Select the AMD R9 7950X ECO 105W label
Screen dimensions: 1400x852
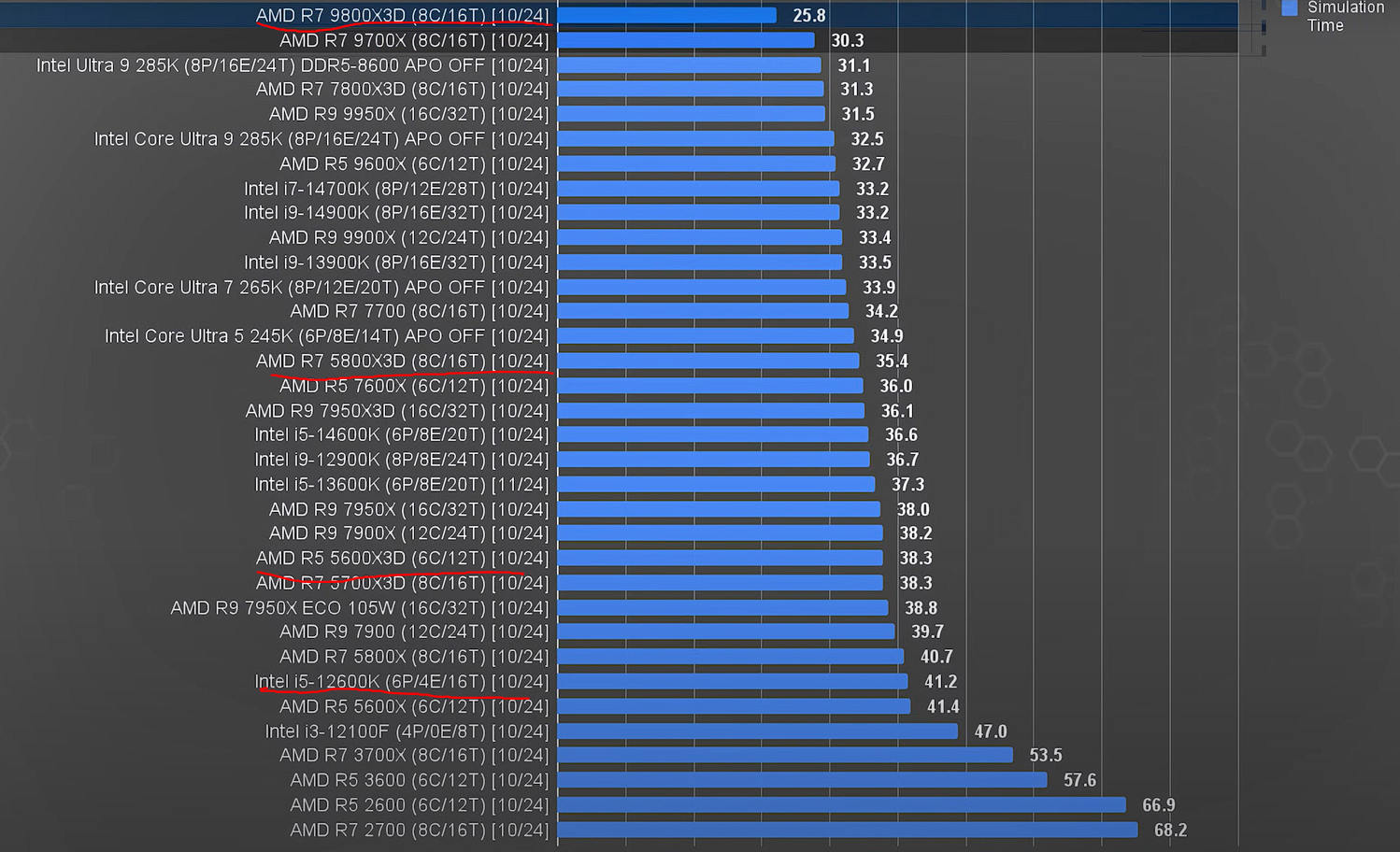click(x=360, y=607)
